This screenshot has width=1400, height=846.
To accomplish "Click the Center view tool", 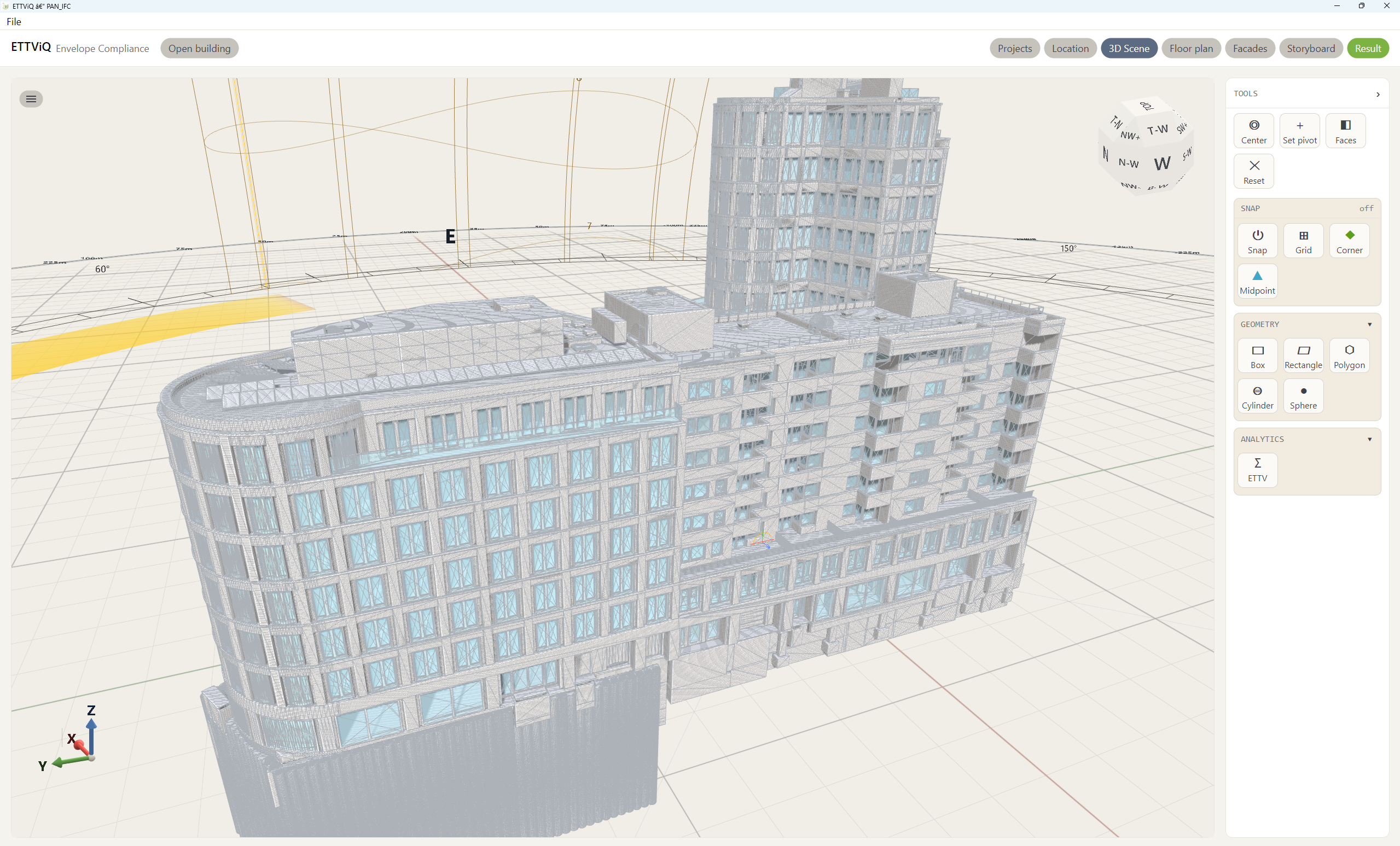I will coord(1253,131).
